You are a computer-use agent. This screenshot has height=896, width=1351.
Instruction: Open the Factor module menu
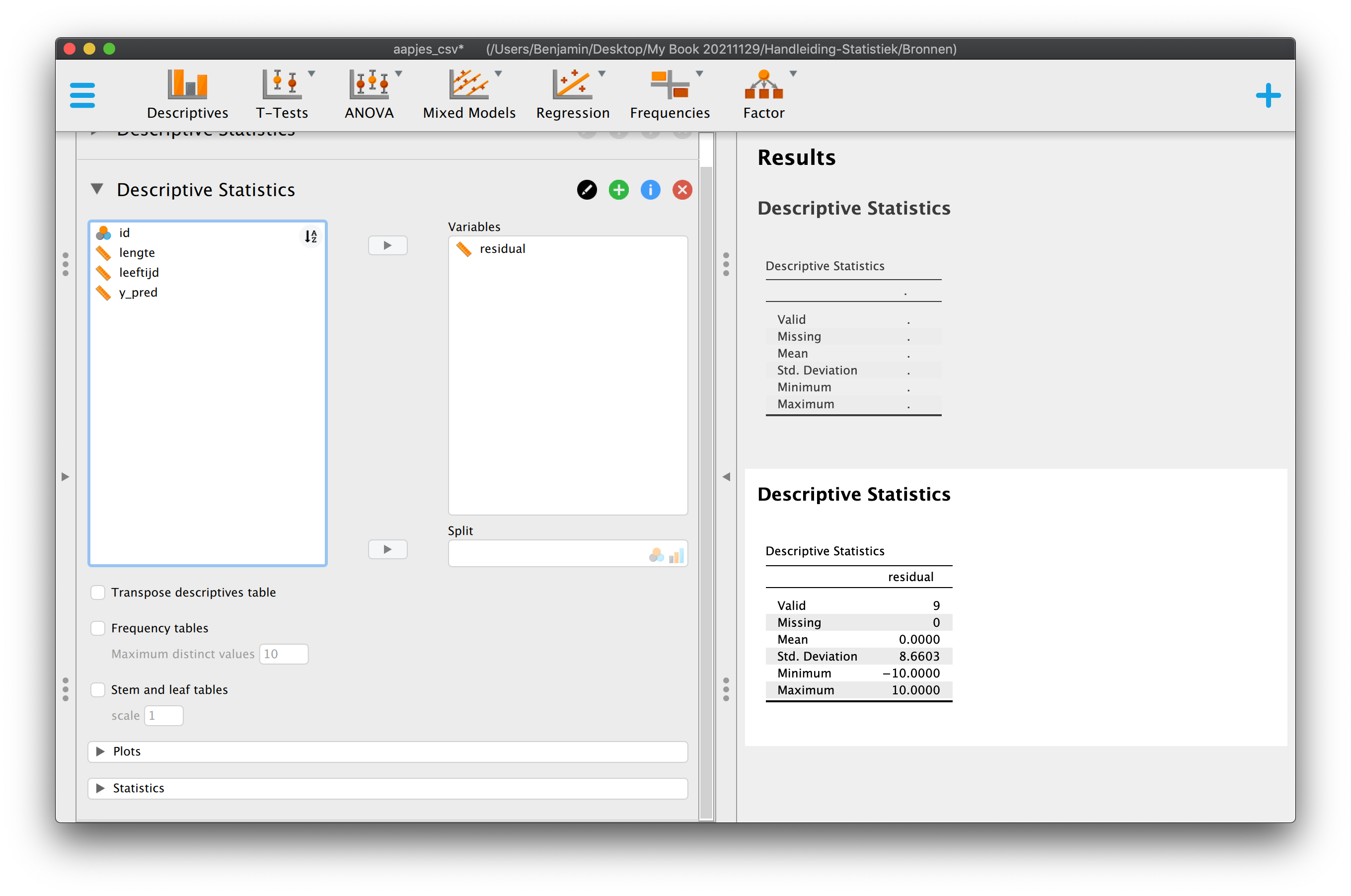(764, 94)
